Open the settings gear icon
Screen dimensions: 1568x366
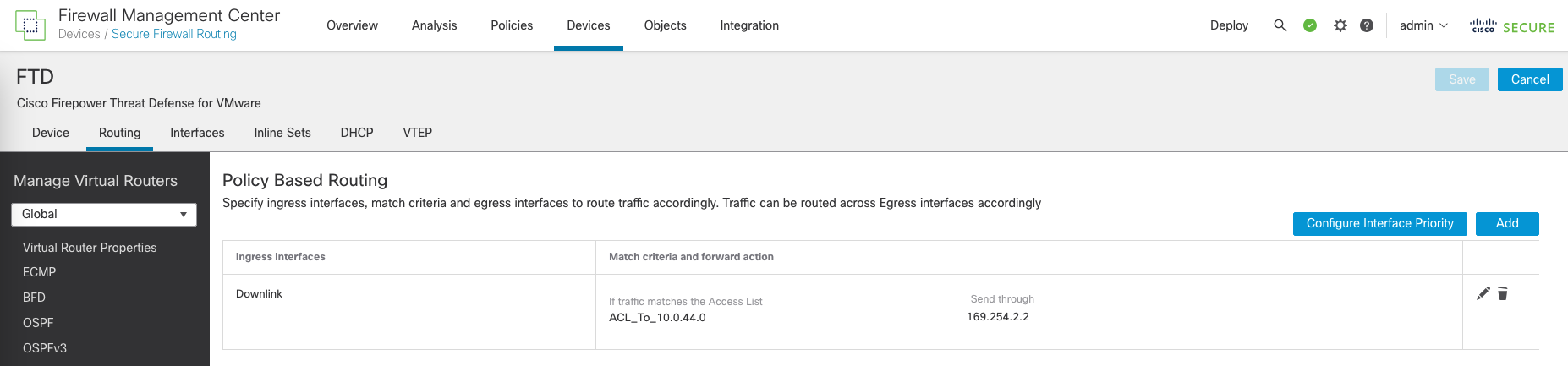(x=1340, y=25)
